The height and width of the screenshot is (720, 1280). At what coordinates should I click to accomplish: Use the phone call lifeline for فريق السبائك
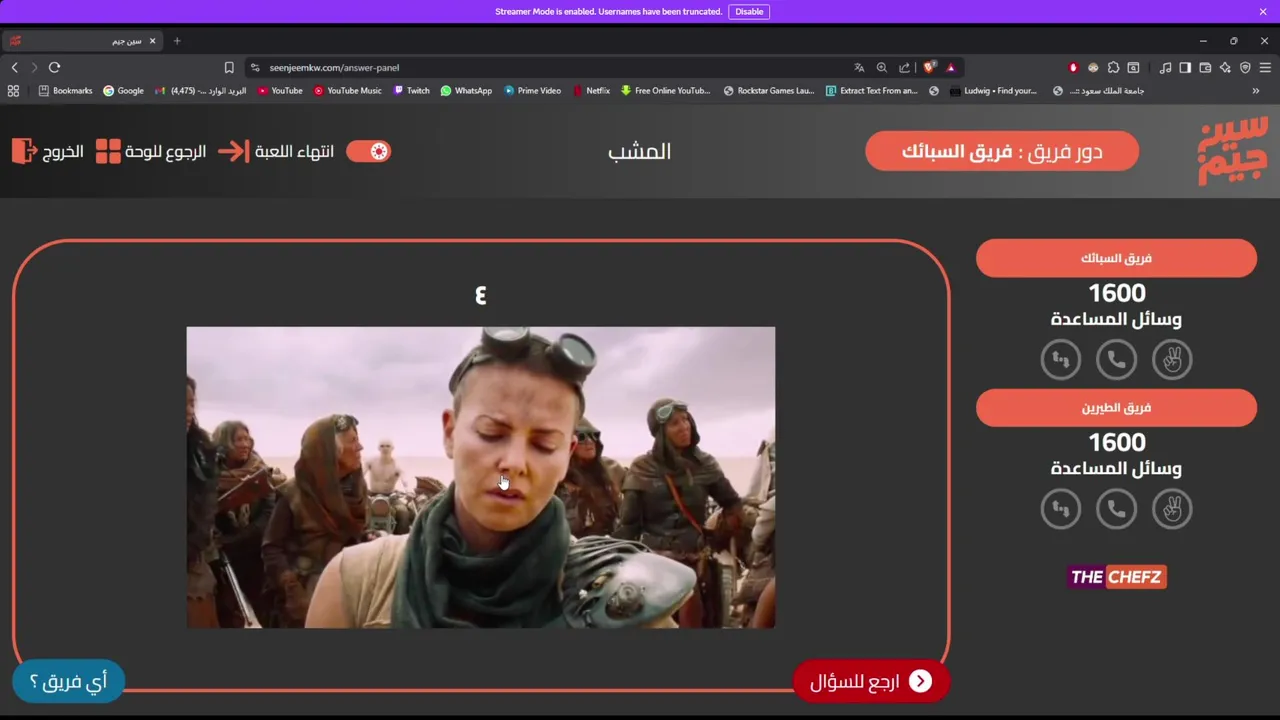(x=1116, y=359)
